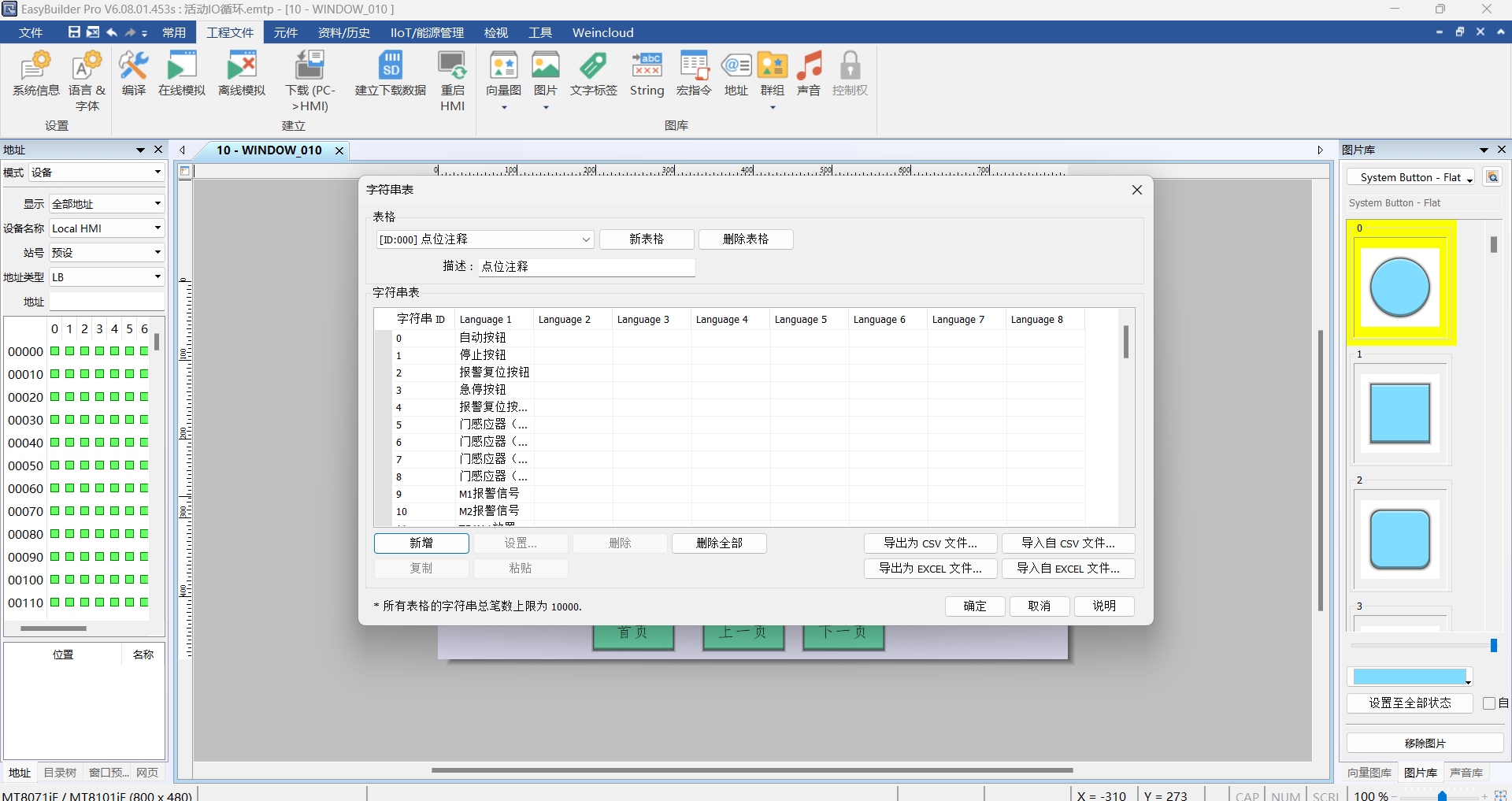Image resolution: width=1512 pixels, height=801 pixels.
Task: Toggle LB bit 00010 column 1
Action: coord(70,374)
